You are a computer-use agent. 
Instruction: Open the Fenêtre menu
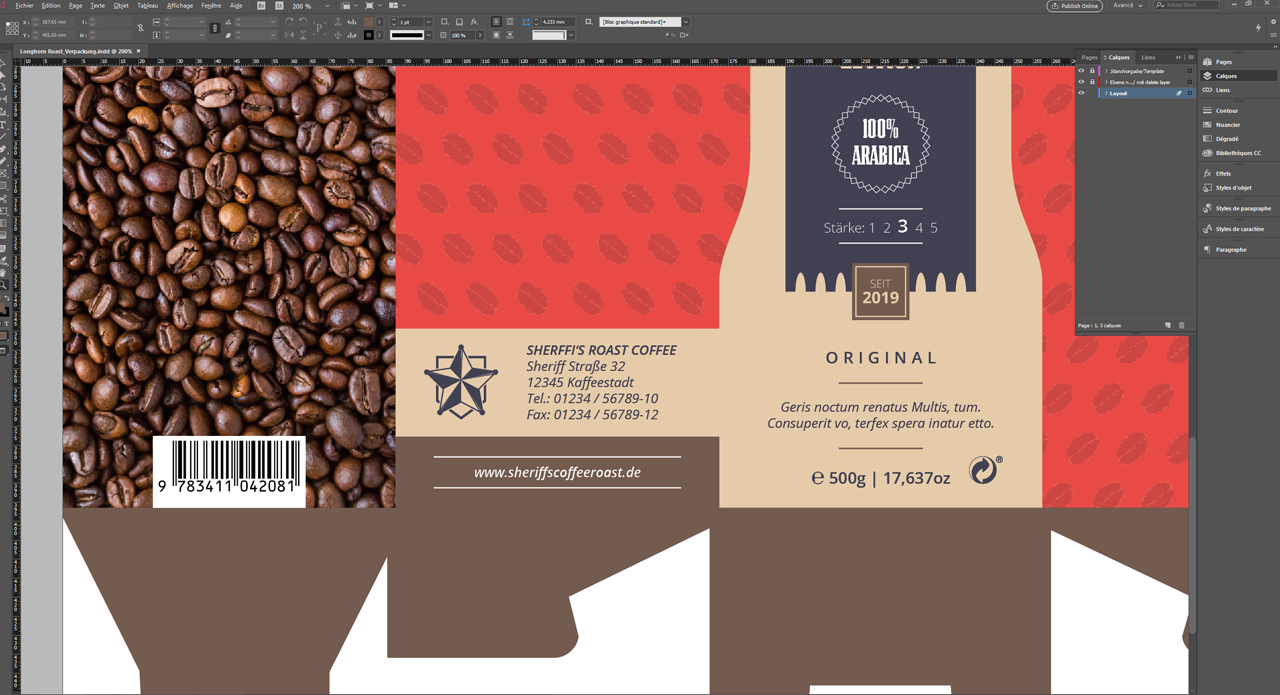pos(211,6)
